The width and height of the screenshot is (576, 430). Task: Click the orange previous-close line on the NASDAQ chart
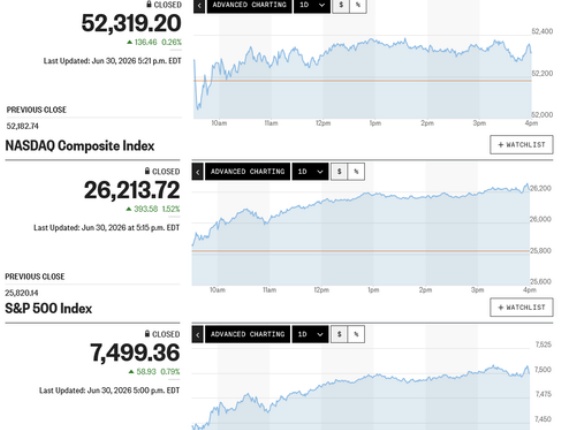361,251
